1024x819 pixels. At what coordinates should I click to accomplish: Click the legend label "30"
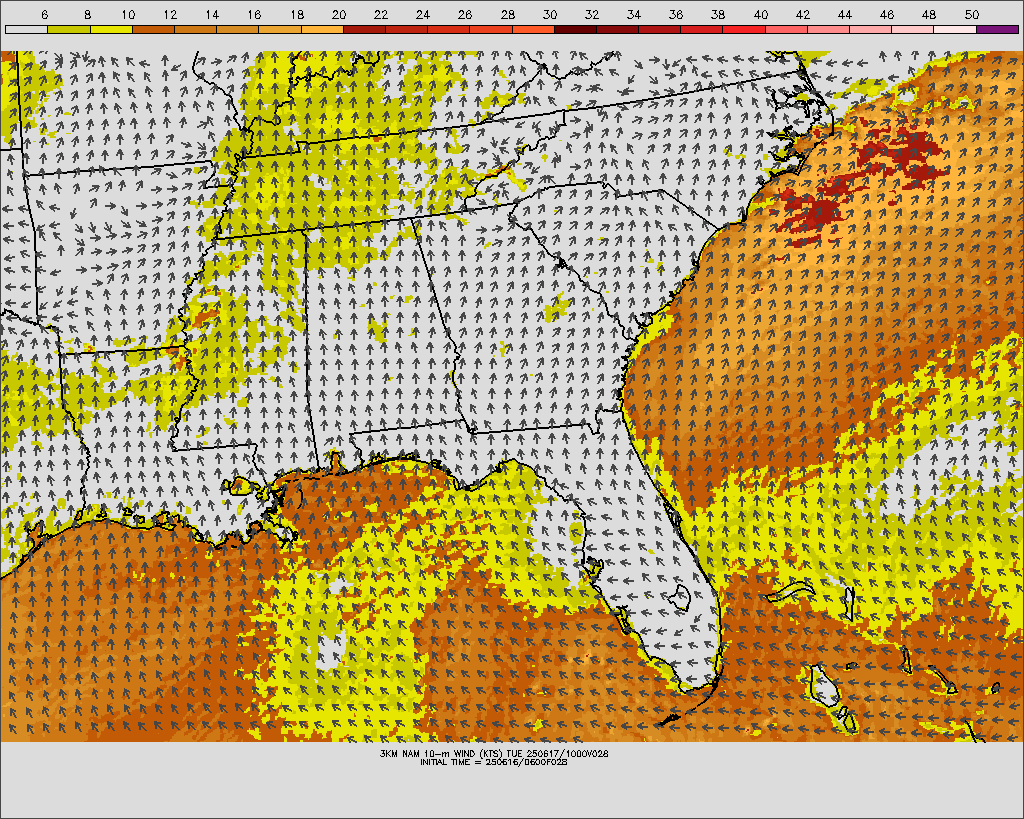[x=550, y=14]
